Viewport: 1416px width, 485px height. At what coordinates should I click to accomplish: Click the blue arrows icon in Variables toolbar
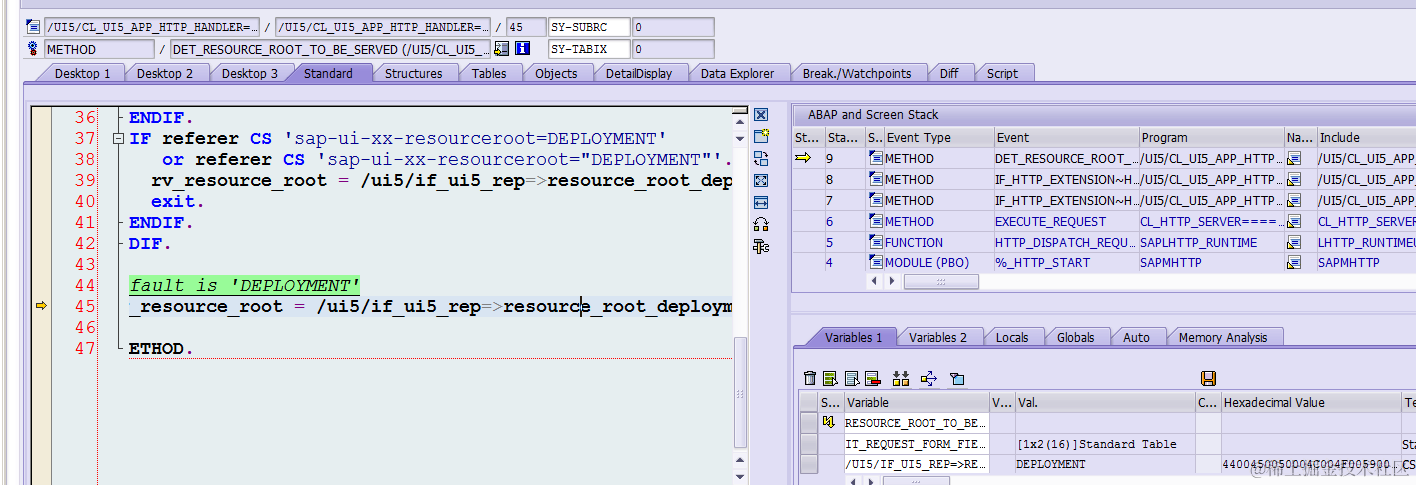928,378
